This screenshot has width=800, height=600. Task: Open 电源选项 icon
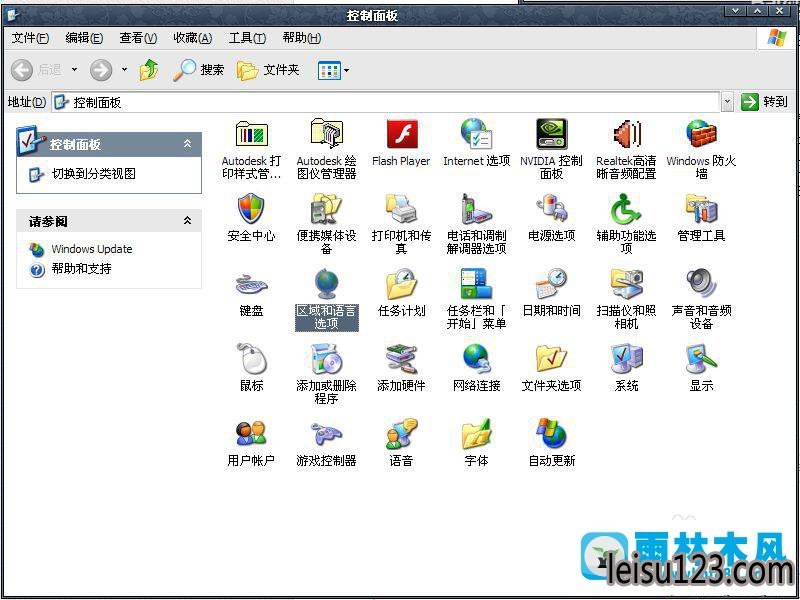tap(552, 209)
